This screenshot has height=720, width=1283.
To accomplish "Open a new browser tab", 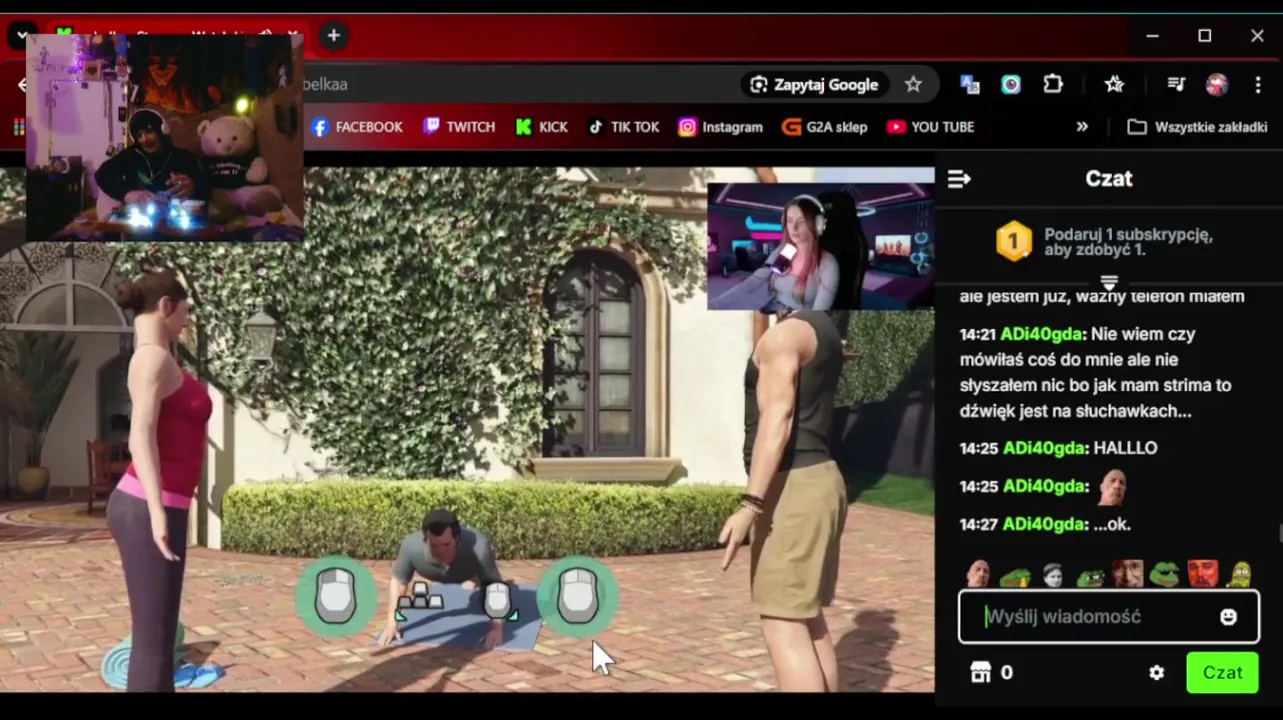I will (x=334, y=36).
